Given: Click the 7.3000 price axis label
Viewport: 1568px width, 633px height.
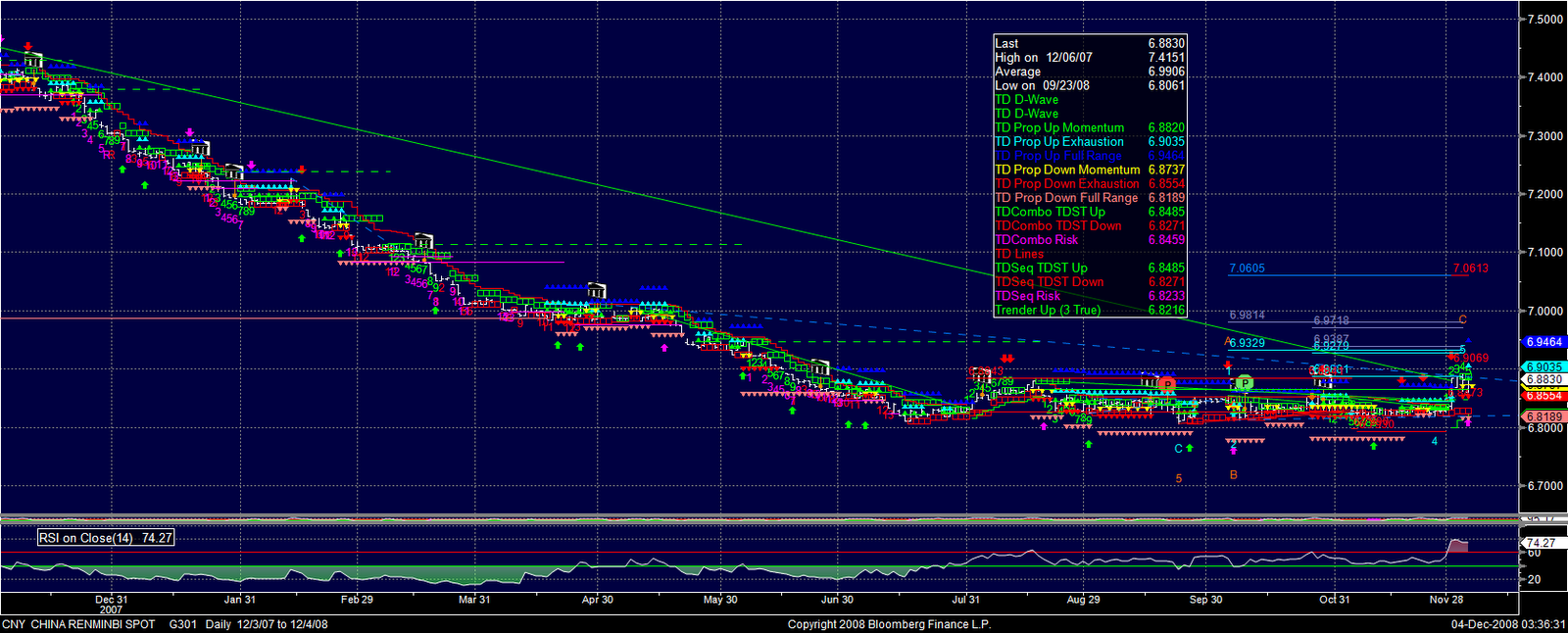Looking at the screenshot, I should point(1545,136).
